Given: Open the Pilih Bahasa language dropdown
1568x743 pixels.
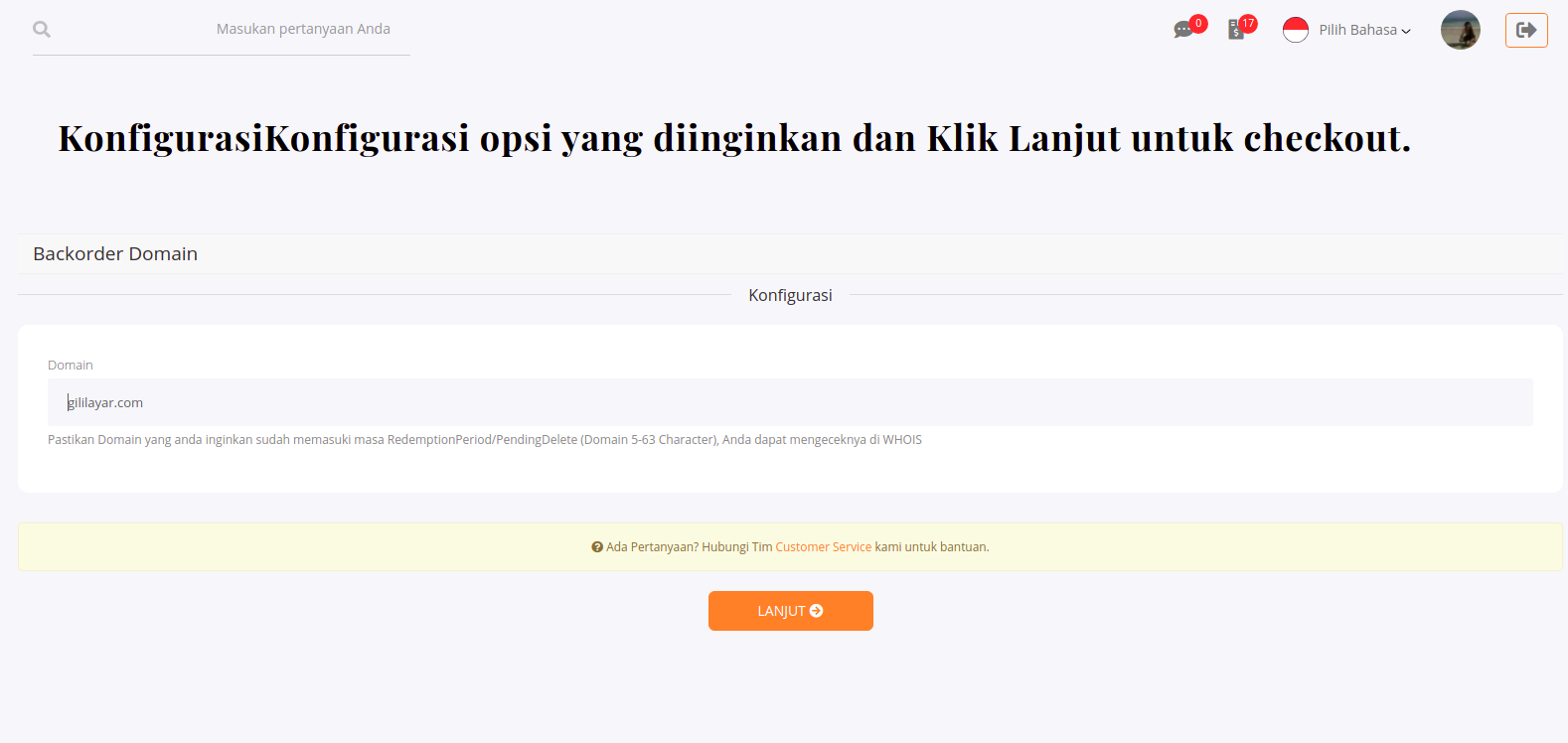Looking at the screenshot, I should click(x=1358, y=30).
